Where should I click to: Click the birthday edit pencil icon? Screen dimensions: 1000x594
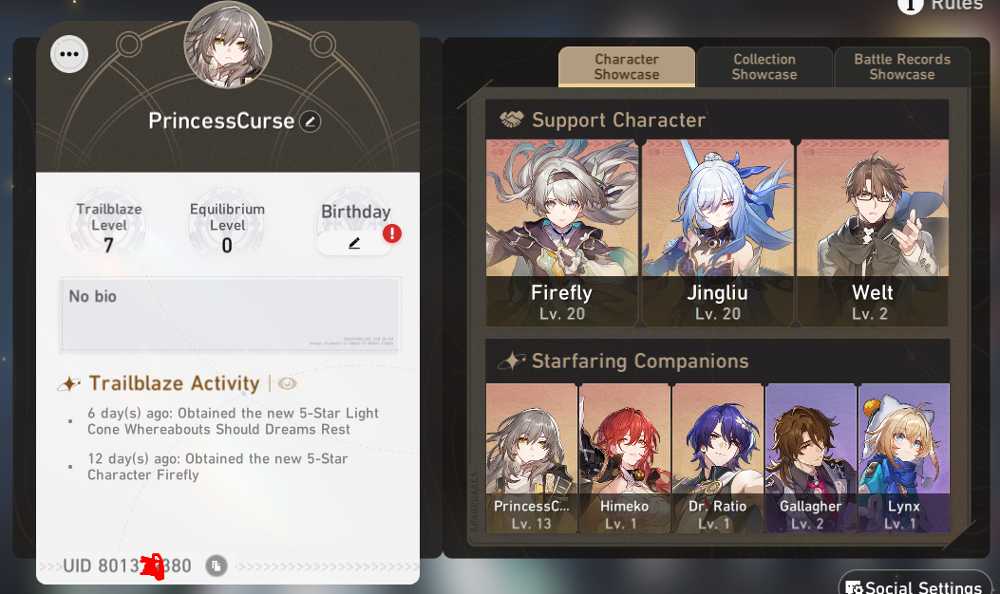click(x=354, y=243)
